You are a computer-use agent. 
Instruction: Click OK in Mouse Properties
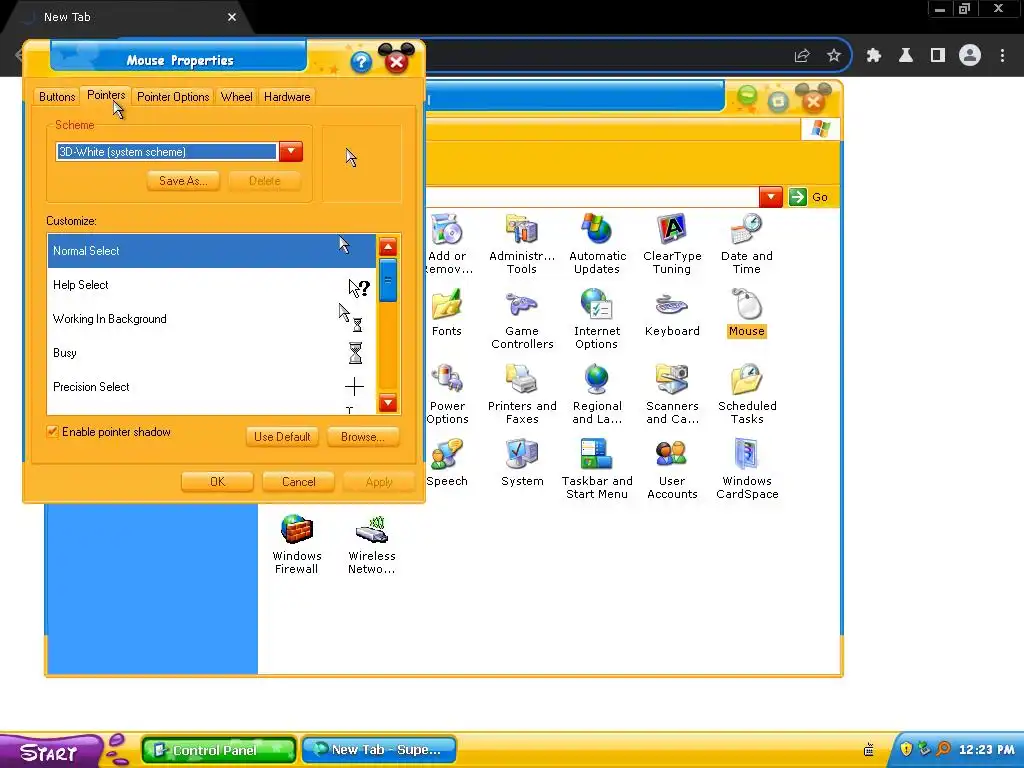[x=217, y=482]
